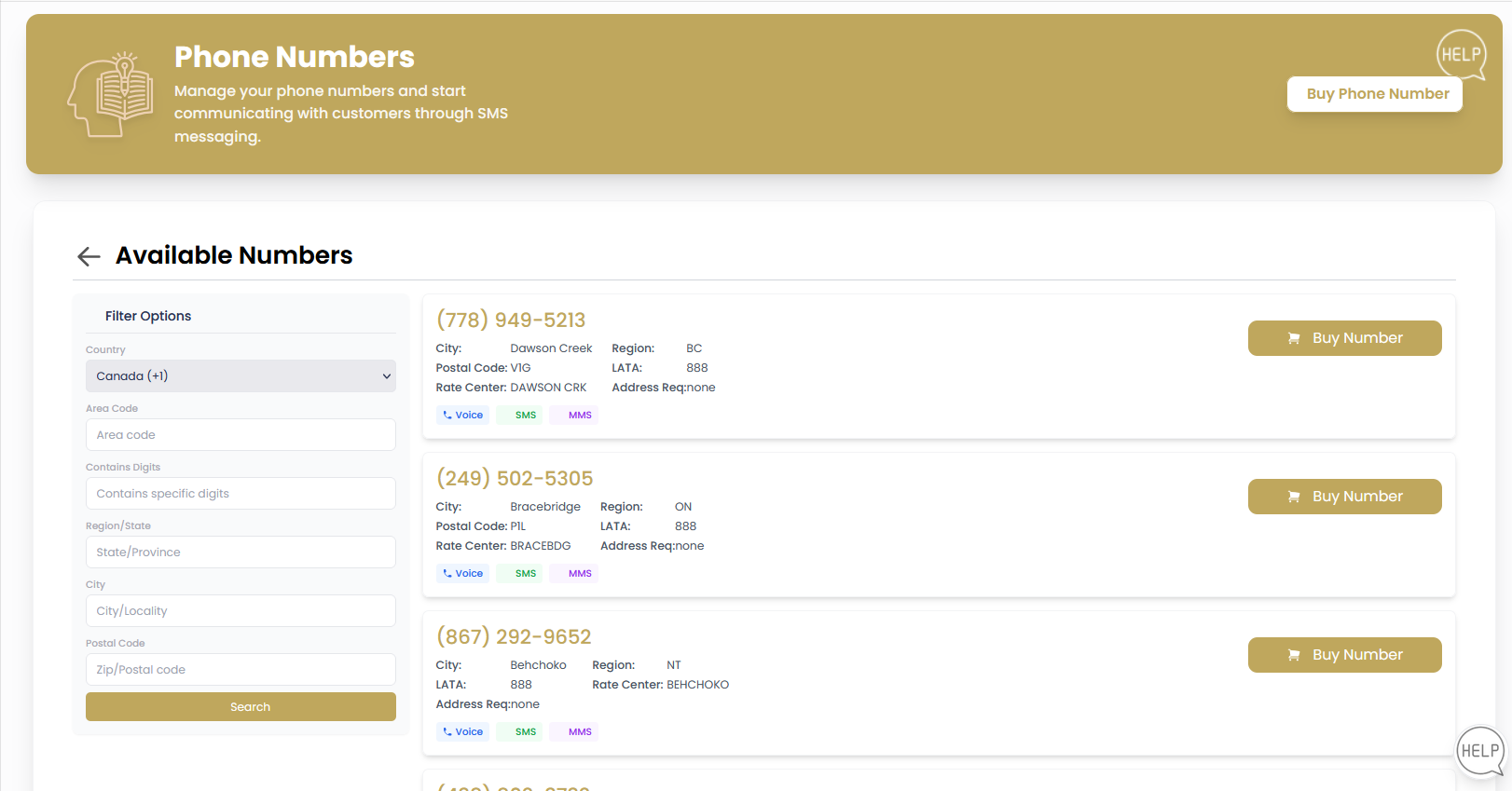Click the Area code input field
The height and width of the screenshot is (791, 1512).
pos(241,434)
